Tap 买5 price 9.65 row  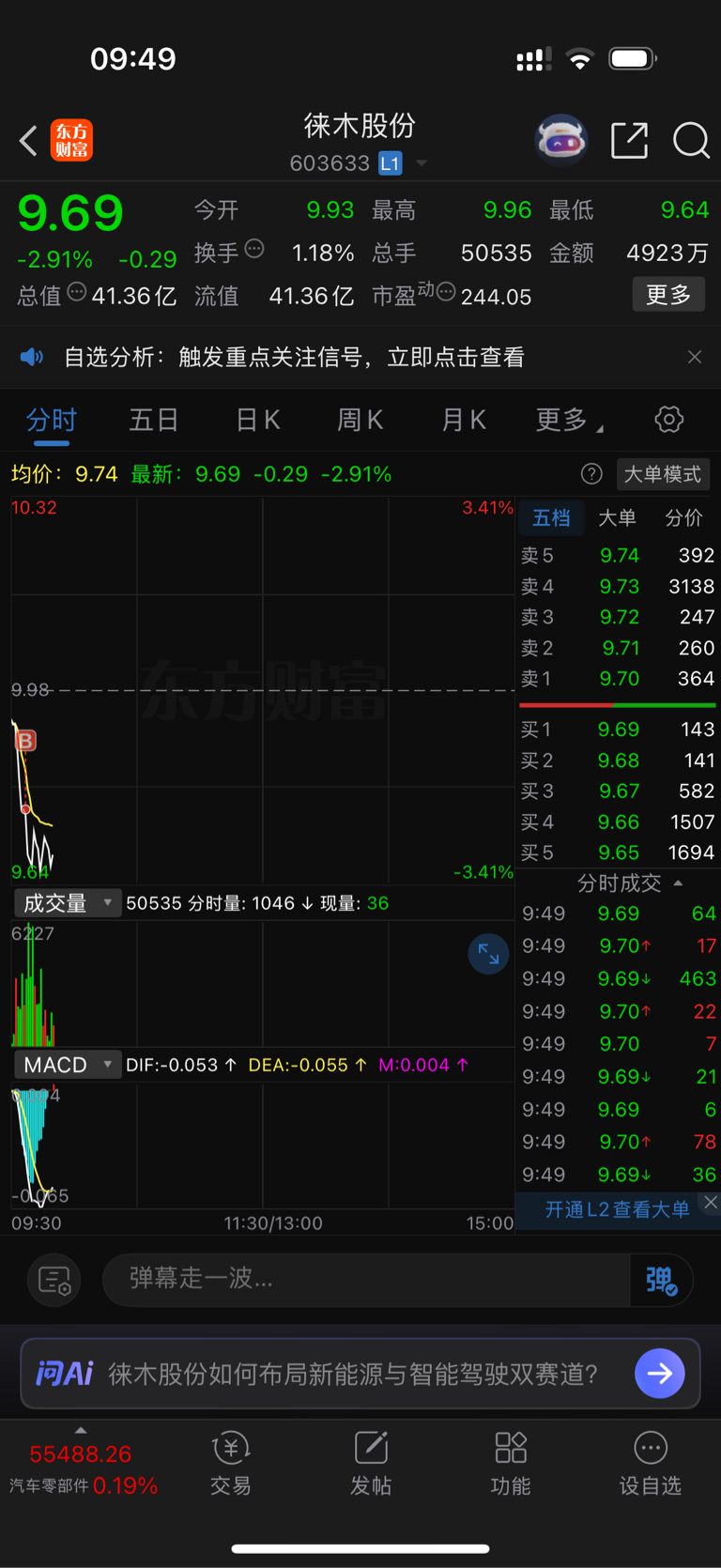click(x=618, y=853)
